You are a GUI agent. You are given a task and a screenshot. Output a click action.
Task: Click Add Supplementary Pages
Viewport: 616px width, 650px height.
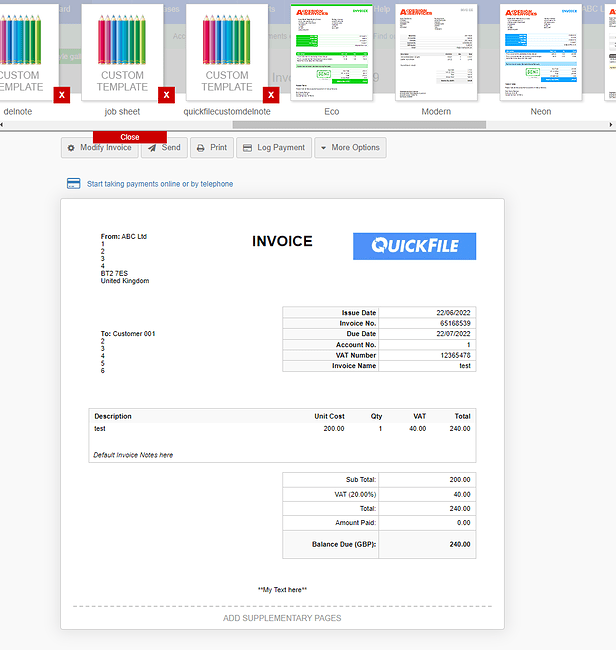[282, 618]
